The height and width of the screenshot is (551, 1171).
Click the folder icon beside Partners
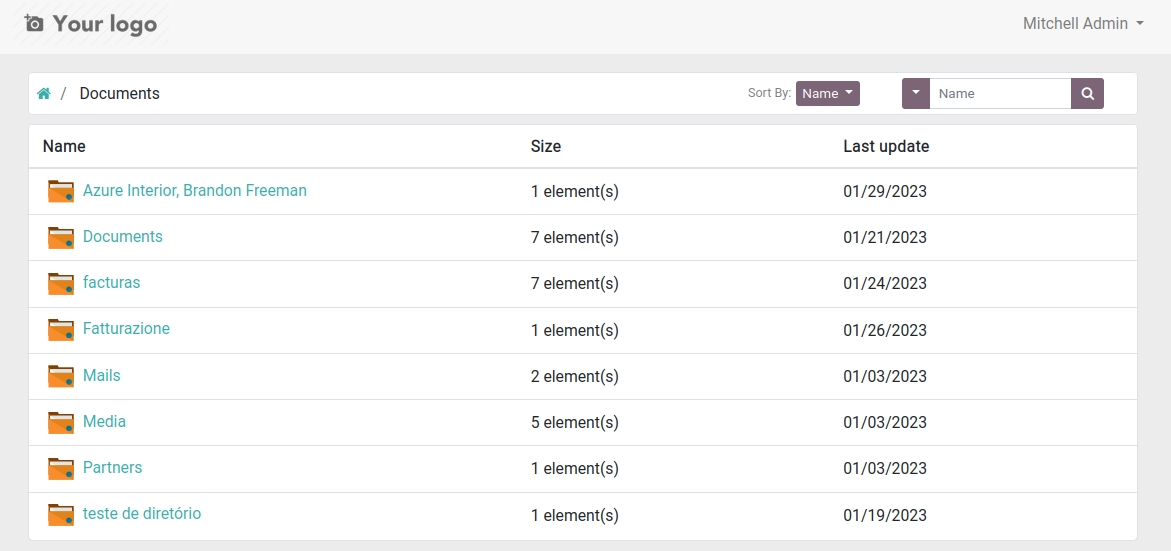click(x=61, y=468)
